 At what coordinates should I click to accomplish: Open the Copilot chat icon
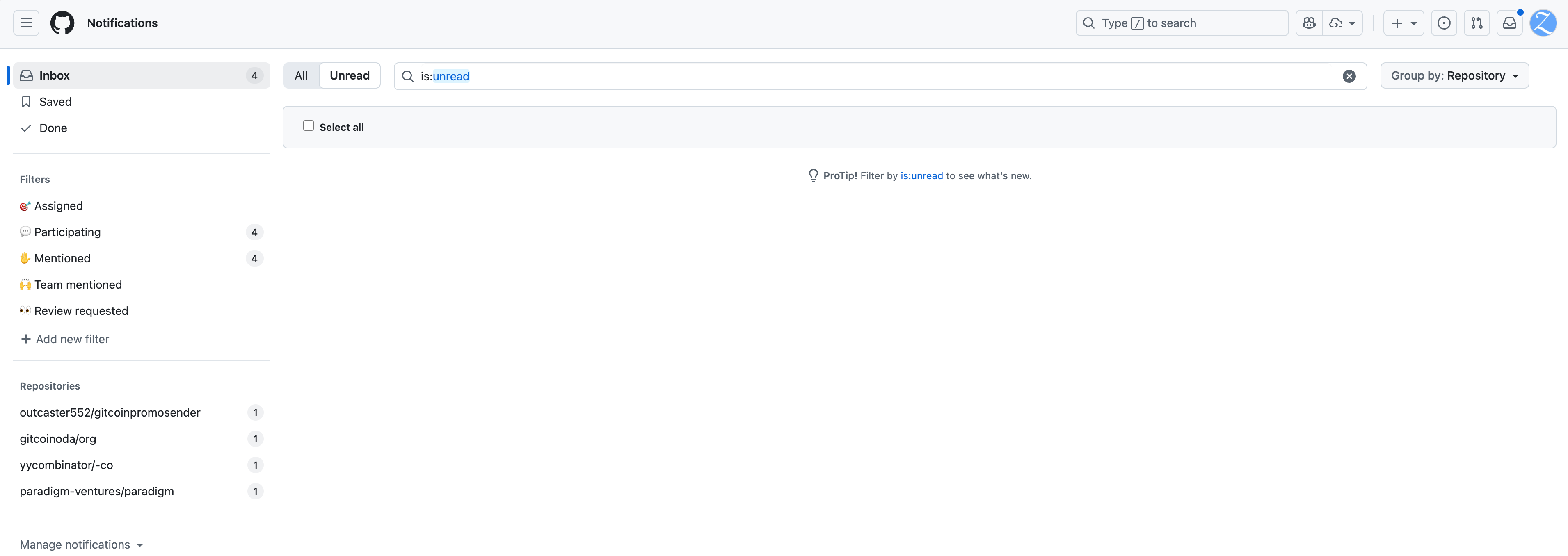(1309, 23)
